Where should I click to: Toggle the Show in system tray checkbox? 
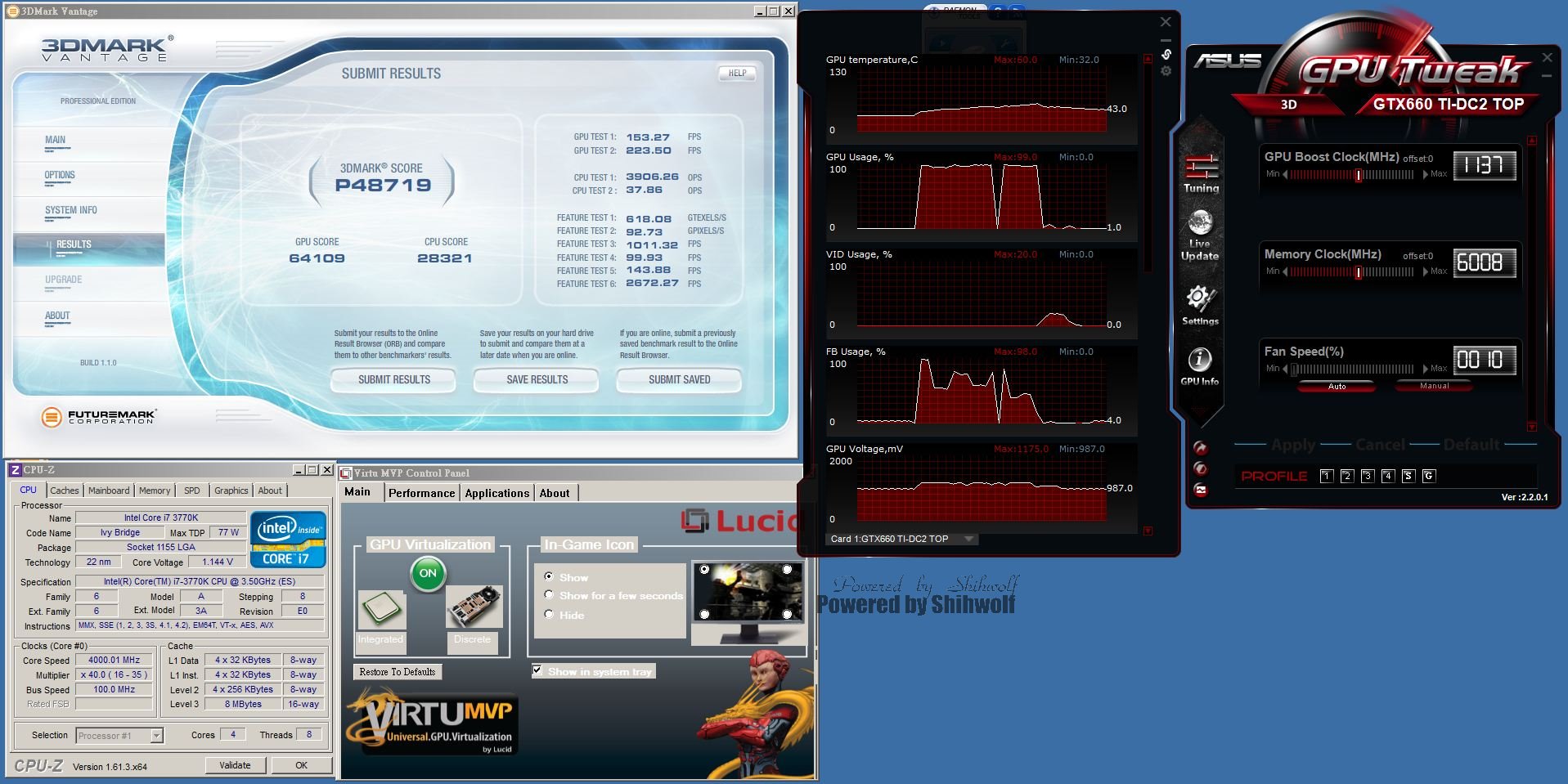[537, 670]
